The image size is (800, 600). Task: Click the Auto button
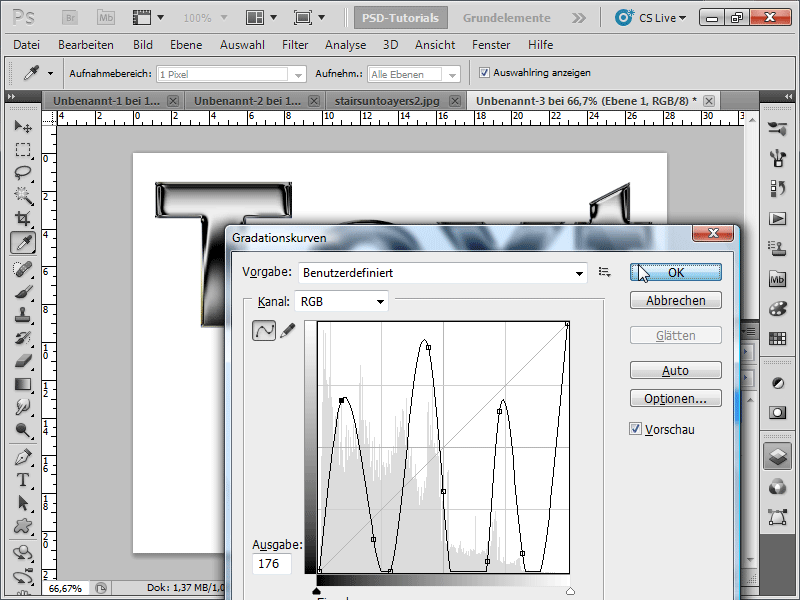(676, 370)
